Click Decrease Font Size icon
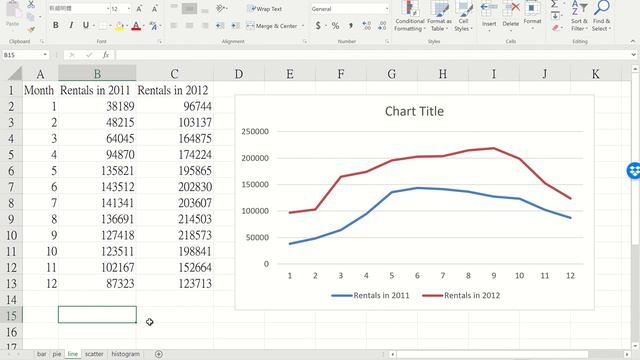 pos(155,9)
